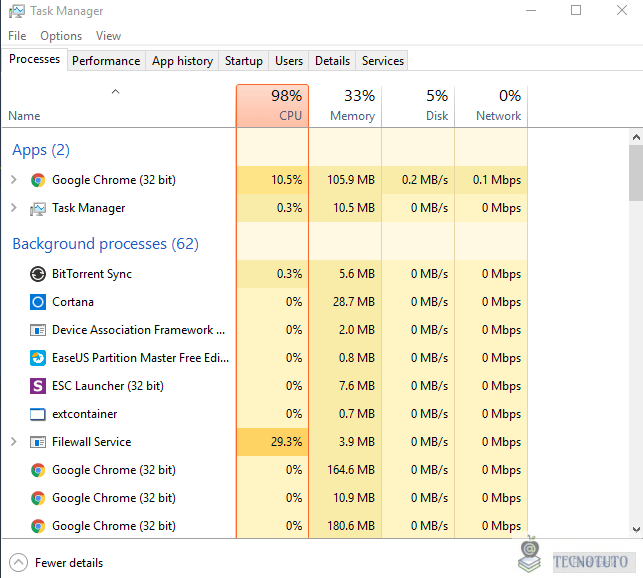Image resolution: width=643 pixels, height=578 pixels.
Task: Click the Device Association Framework icon
Action: tap(38, 330)
